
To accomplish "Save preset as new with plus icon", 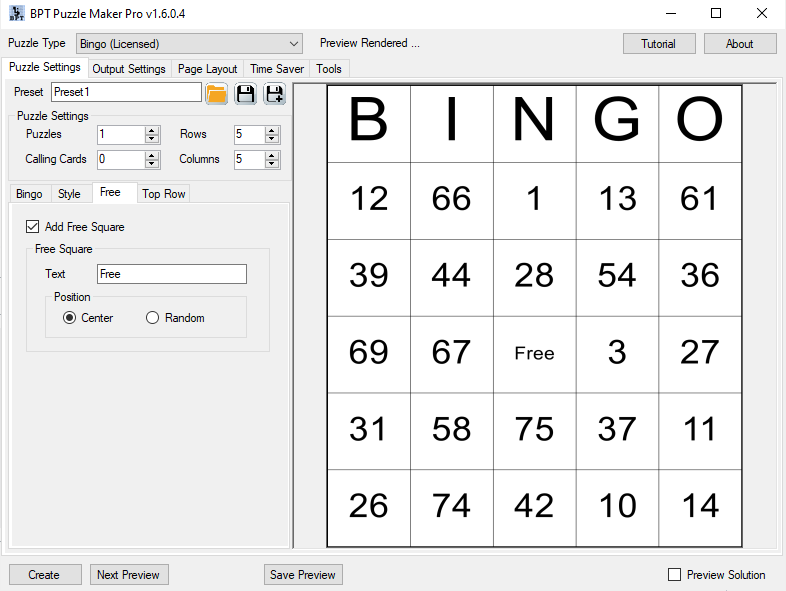I will (275, 94).
